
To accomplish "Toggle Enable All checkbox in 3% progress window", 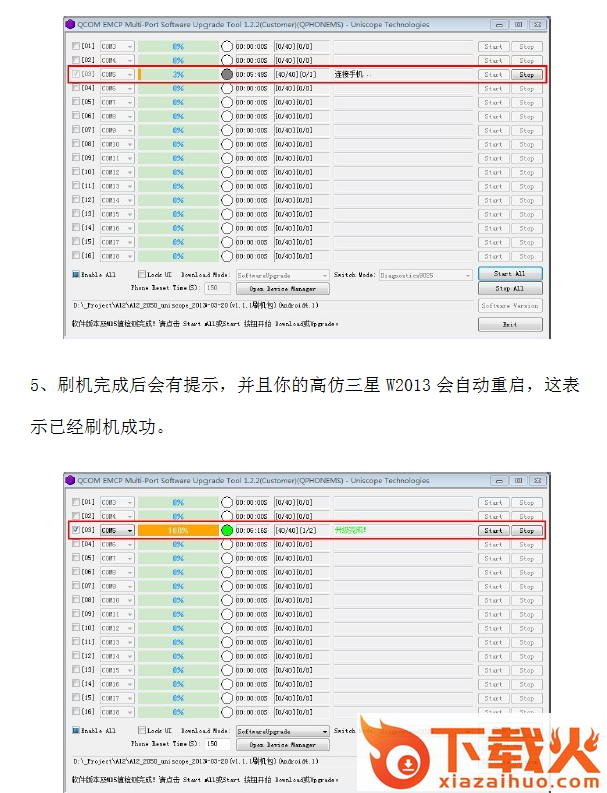I will pos(77,274).
